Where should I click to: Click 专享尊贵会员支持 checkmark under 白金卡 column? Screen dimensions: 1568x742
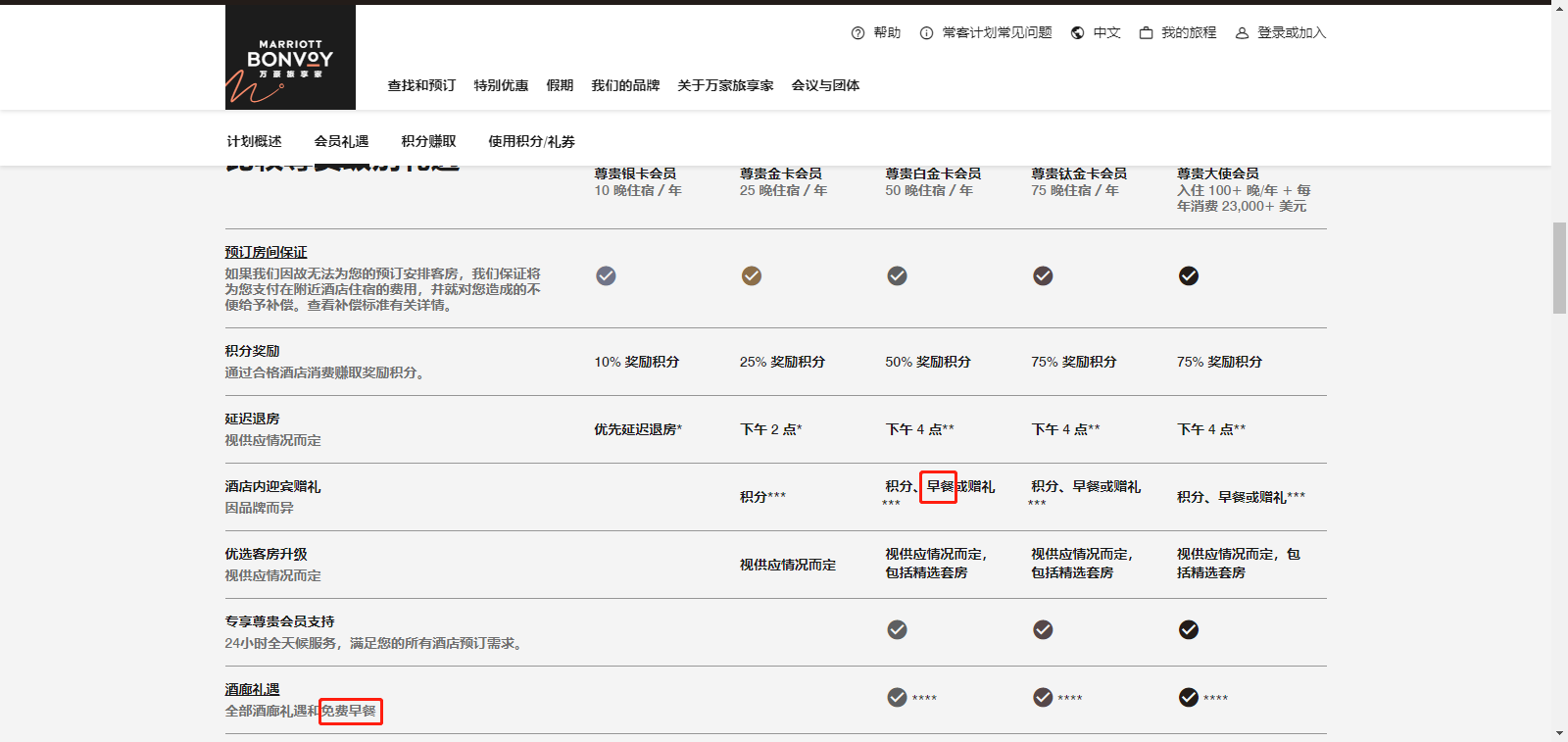[x=898, y=630]
